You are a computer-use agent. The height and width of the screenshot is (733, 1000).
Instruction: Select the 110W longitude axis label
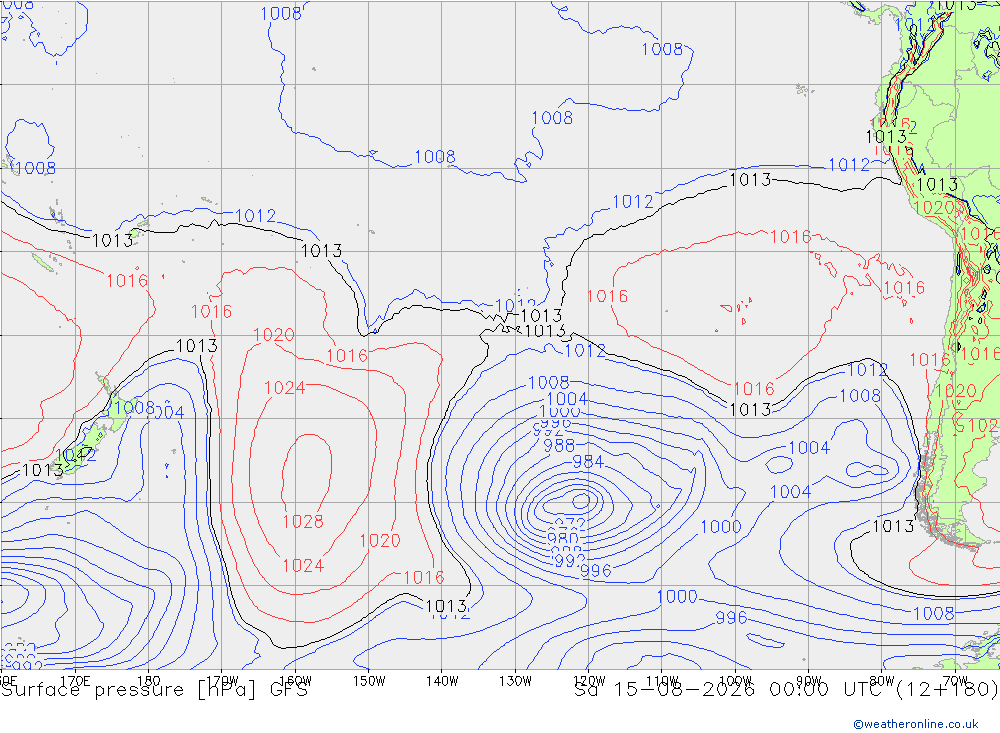662,681
